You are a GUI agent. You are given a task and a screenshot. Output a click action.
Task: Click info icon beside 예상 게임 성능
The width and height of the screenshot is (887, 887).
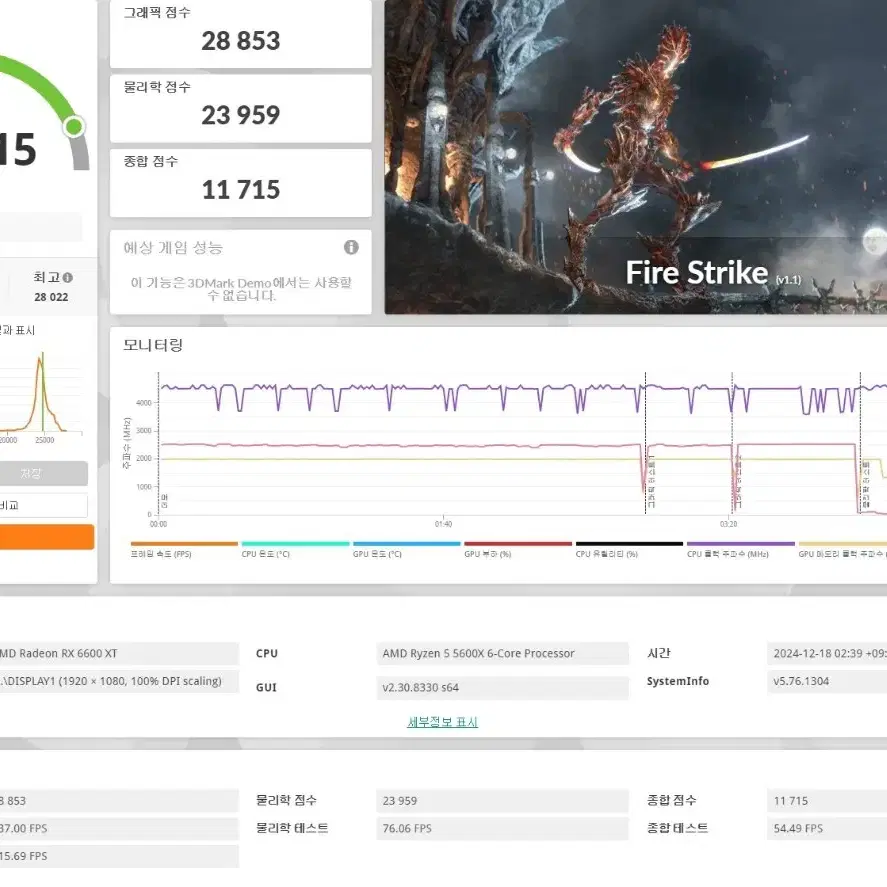(x=351, y=247)
